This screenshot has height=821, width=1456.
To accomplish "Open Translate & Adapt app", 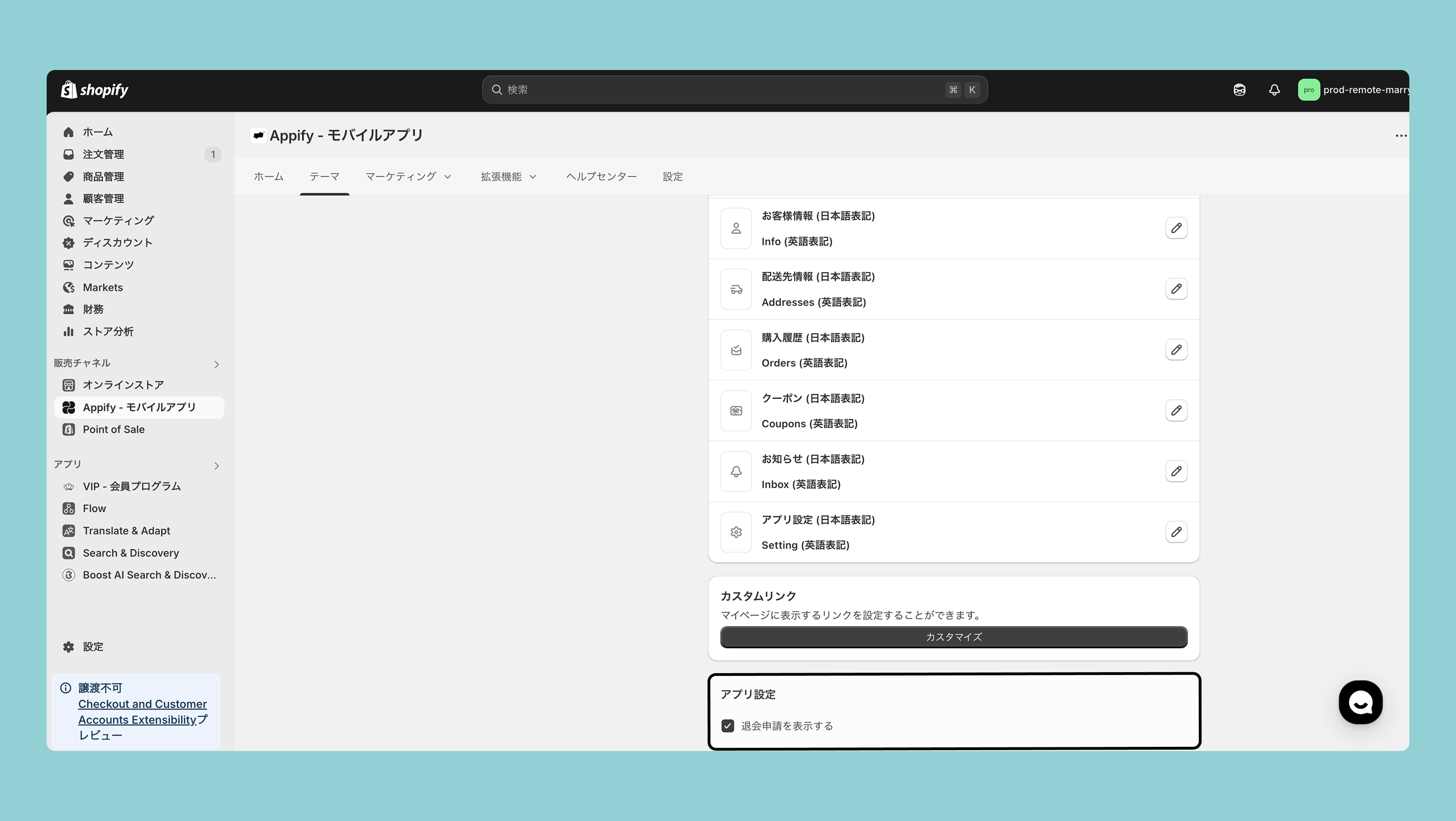I will click(x=139, y=531).
